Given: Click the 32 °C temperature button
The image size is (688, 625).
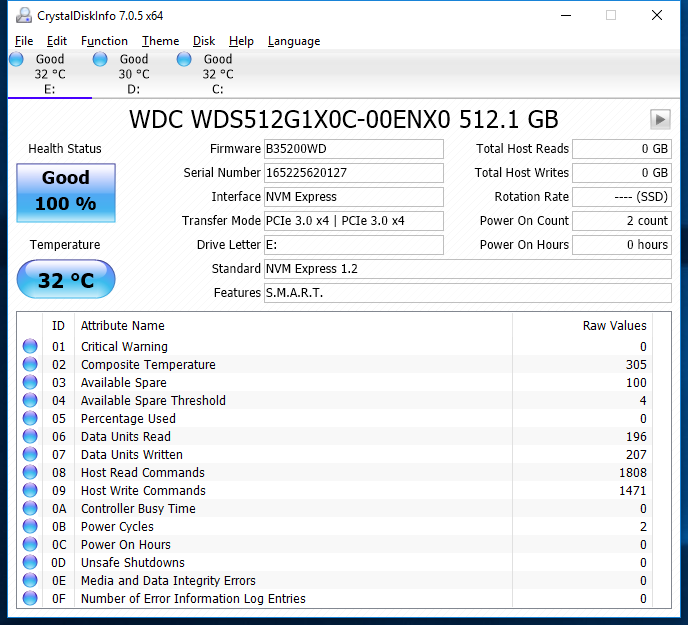Looking at the screenshot, I should 66,280.
